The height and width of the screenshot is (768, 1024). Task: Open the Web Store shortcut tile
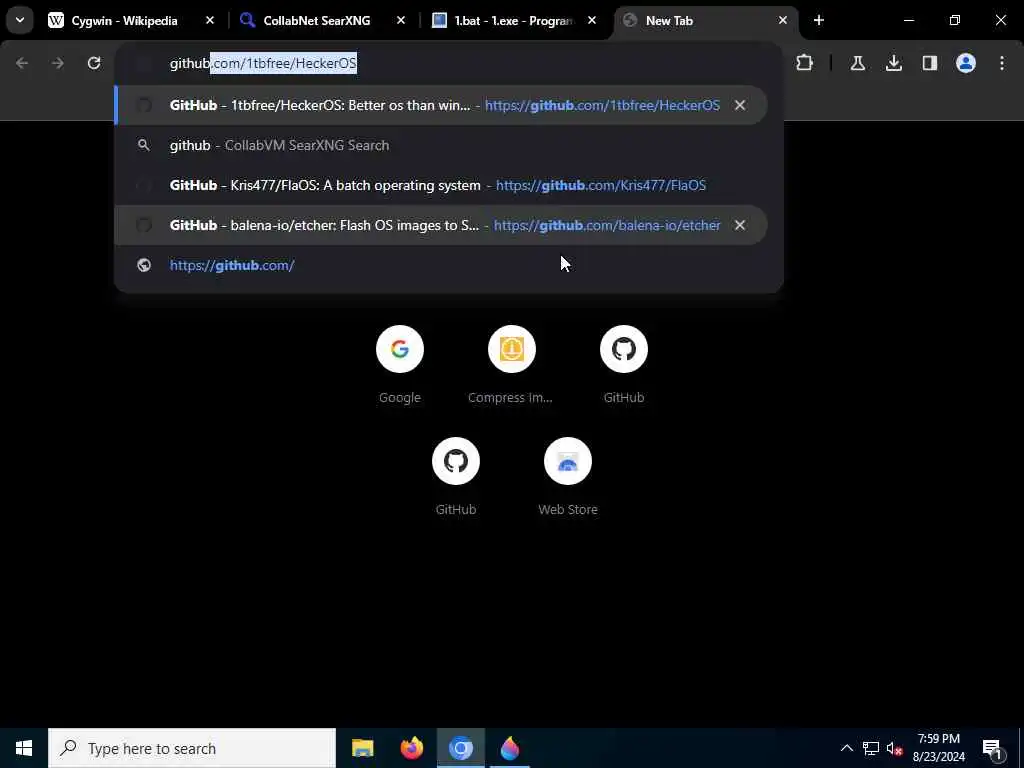(568, 477)
